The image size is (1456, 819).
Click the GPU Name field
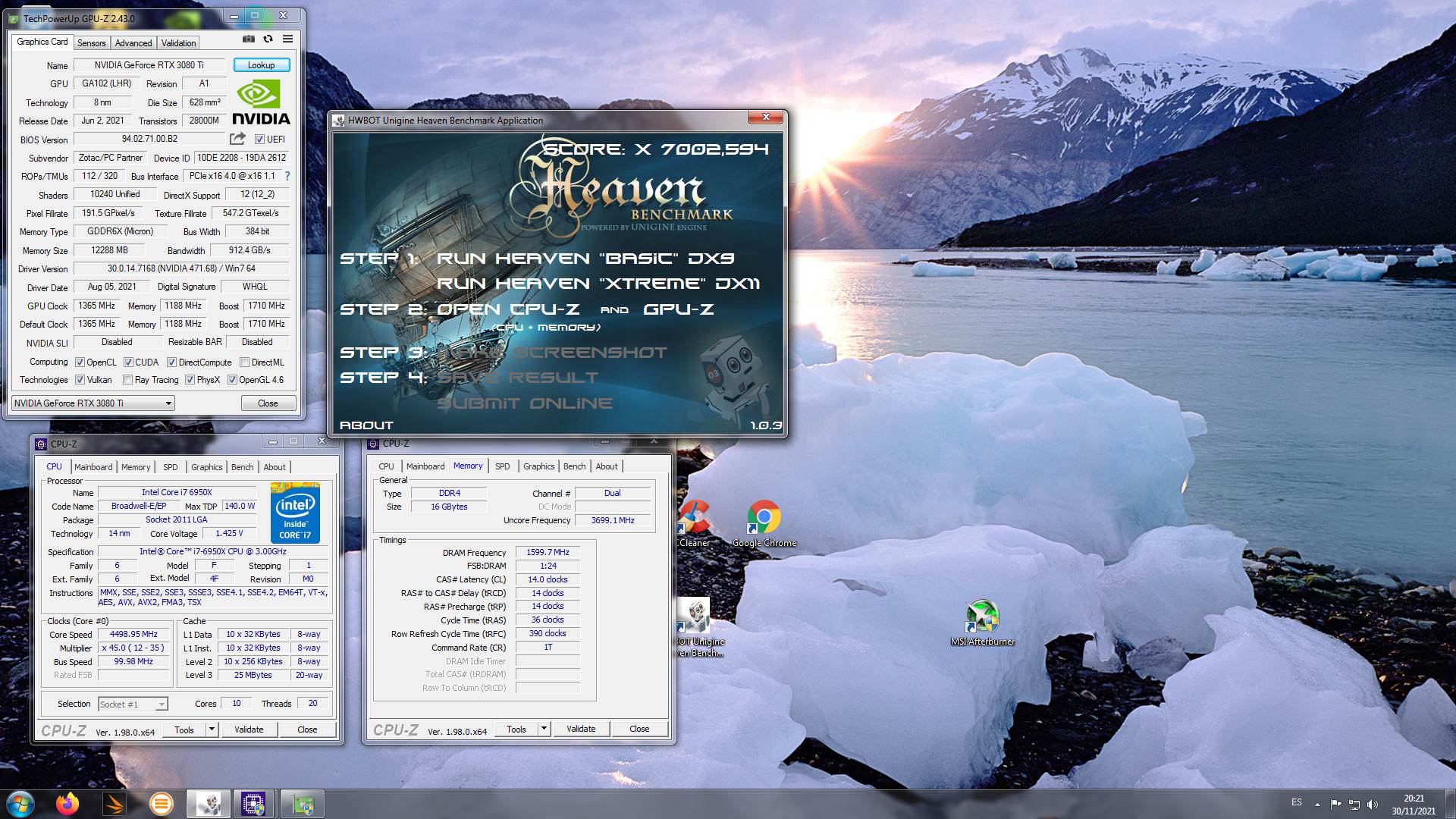[x=149, y=65]
